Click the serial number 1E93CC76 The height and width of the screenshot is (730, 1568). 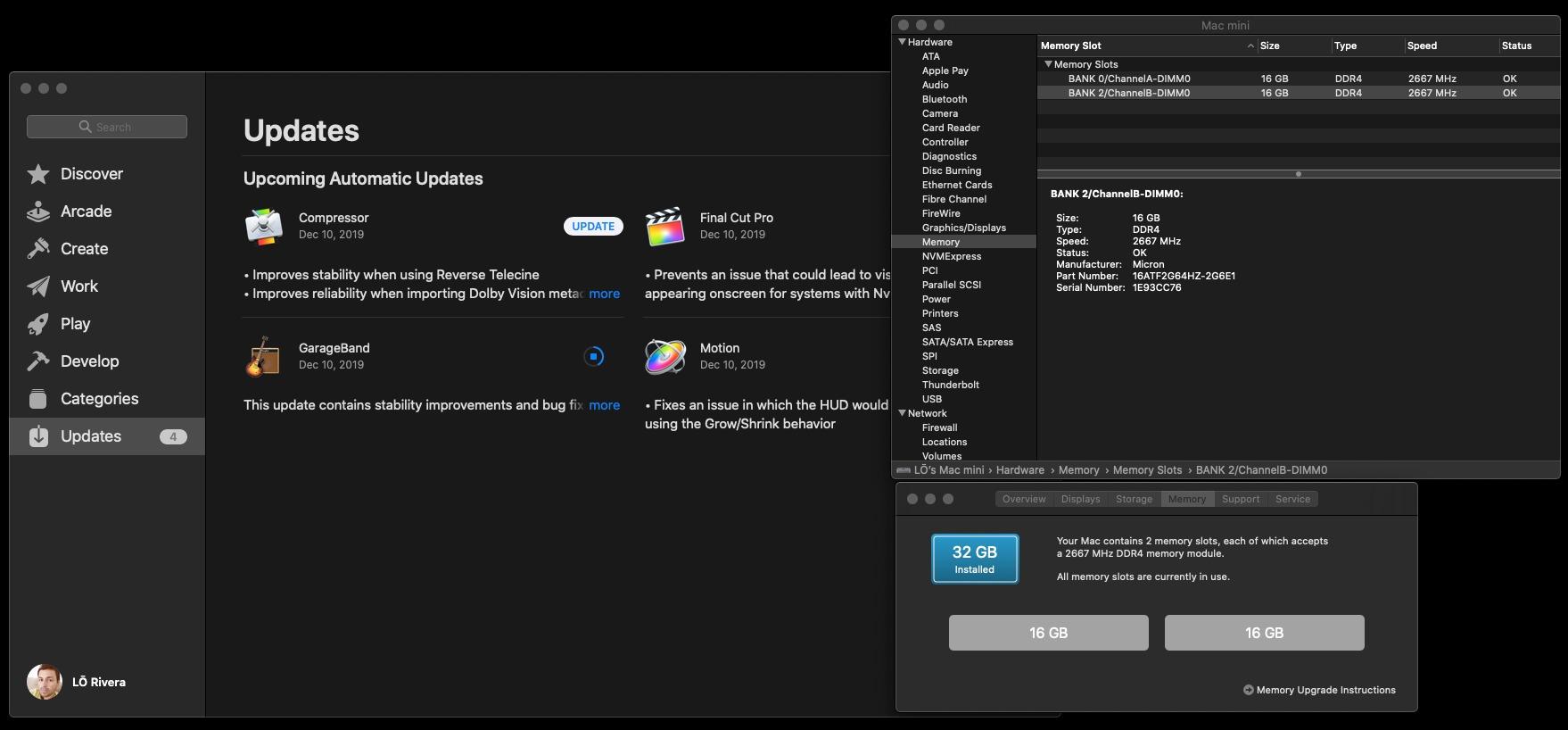(x=1157, y=287)
